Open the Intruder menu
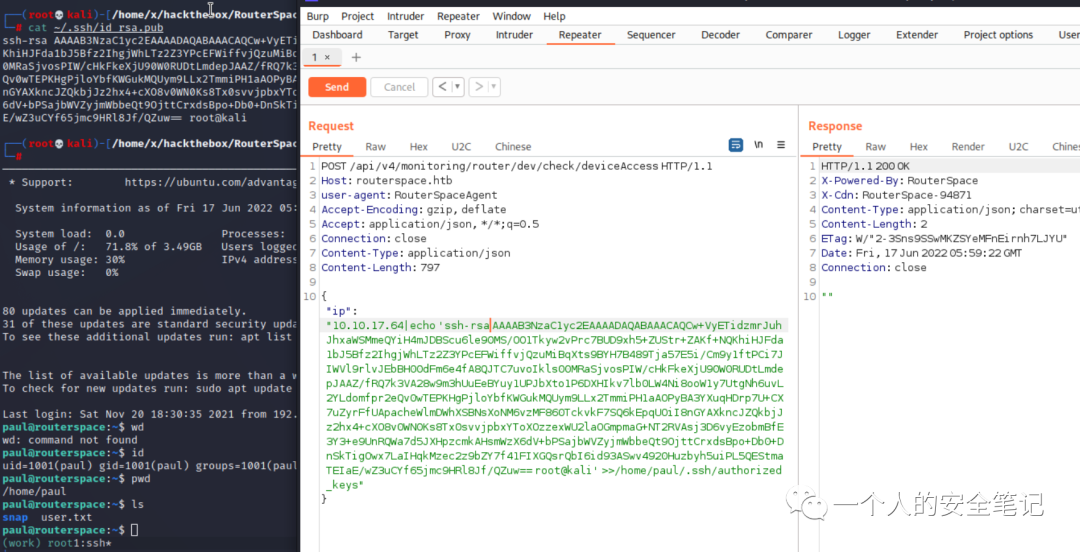This screenshot has height=552, width=1080. tap(406, 16)
